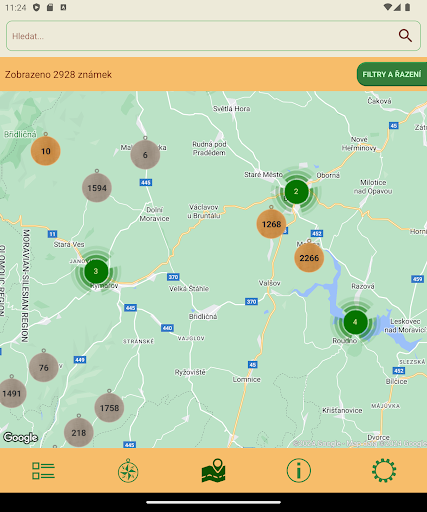Select the map tab icon
Image resolution: width=427 pixels, height=512 pixels.
click(x=214, y=470)
